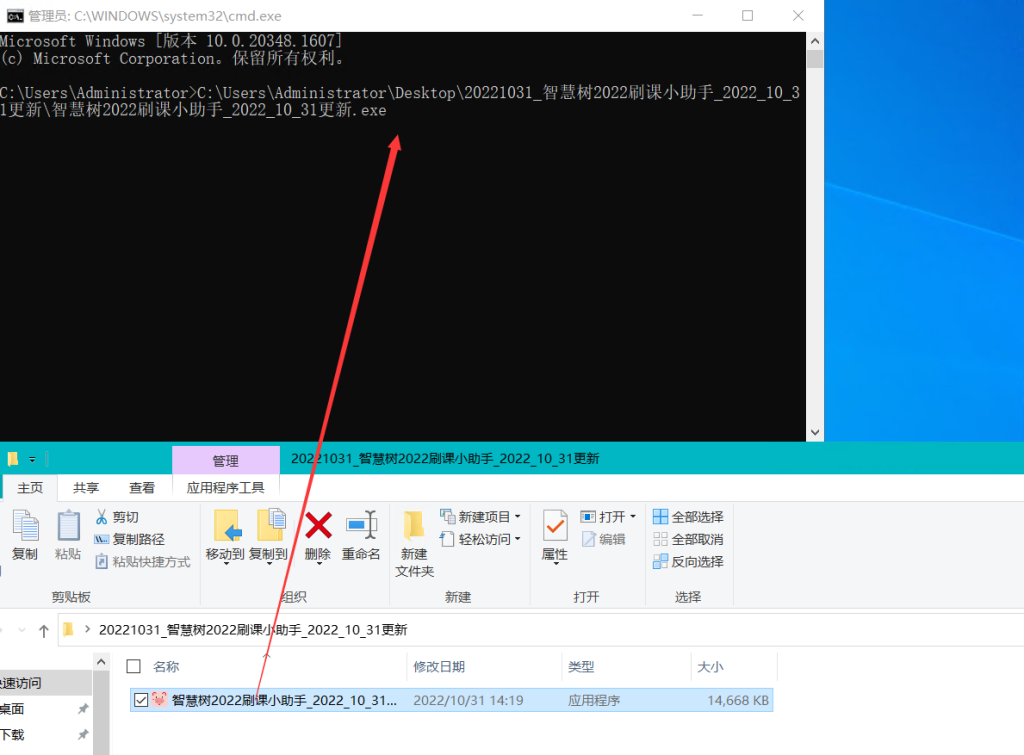
Task: Click the cmd.exe title bar icon
Action: click(14, 16)
